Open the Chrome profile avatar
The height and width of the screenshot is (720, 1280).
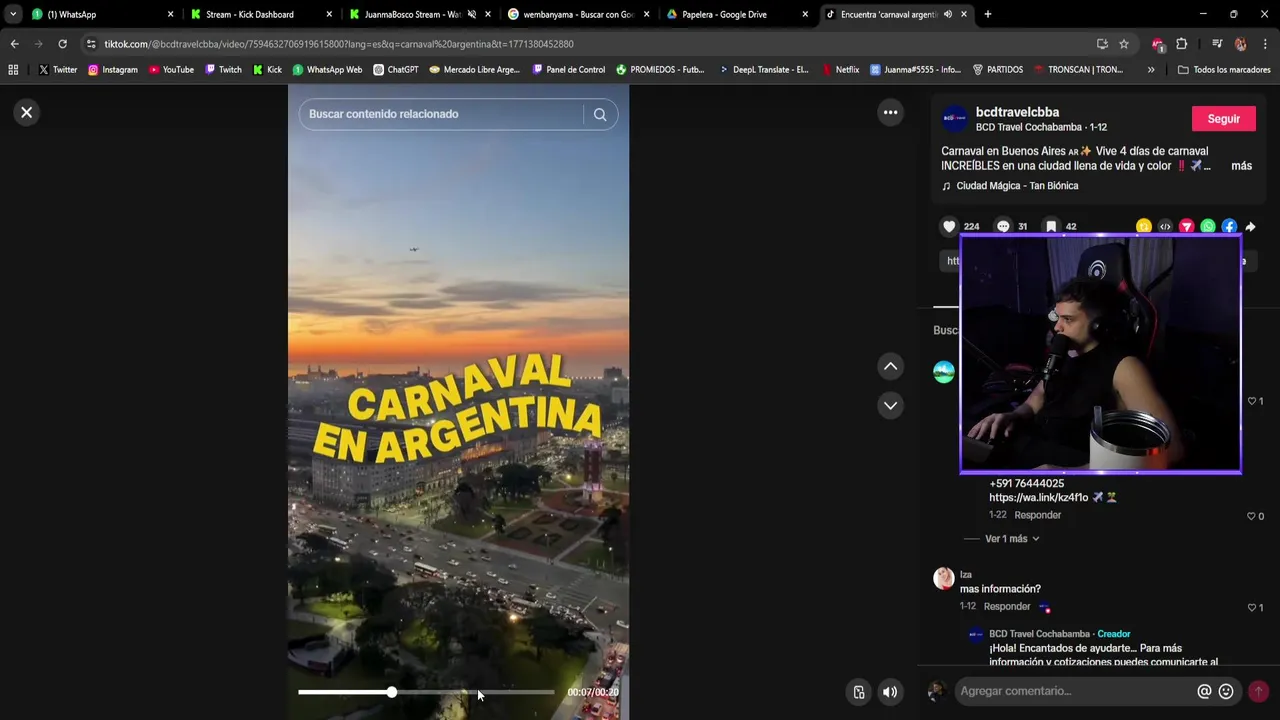[x=1241, y=44]
